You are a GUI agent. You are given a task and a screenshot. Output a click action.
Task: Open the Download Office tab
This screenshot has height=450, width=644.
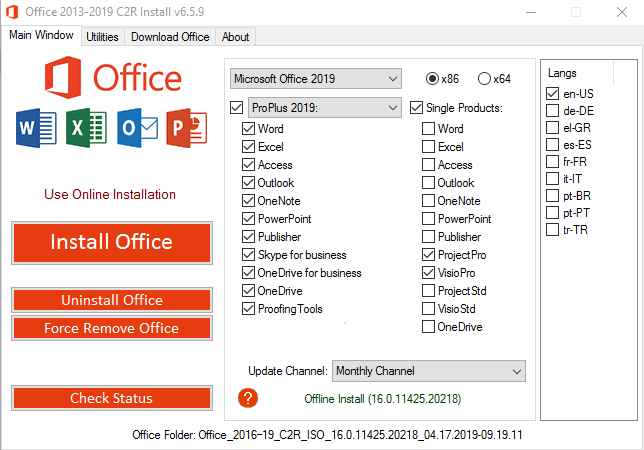(x=170, y=37)
